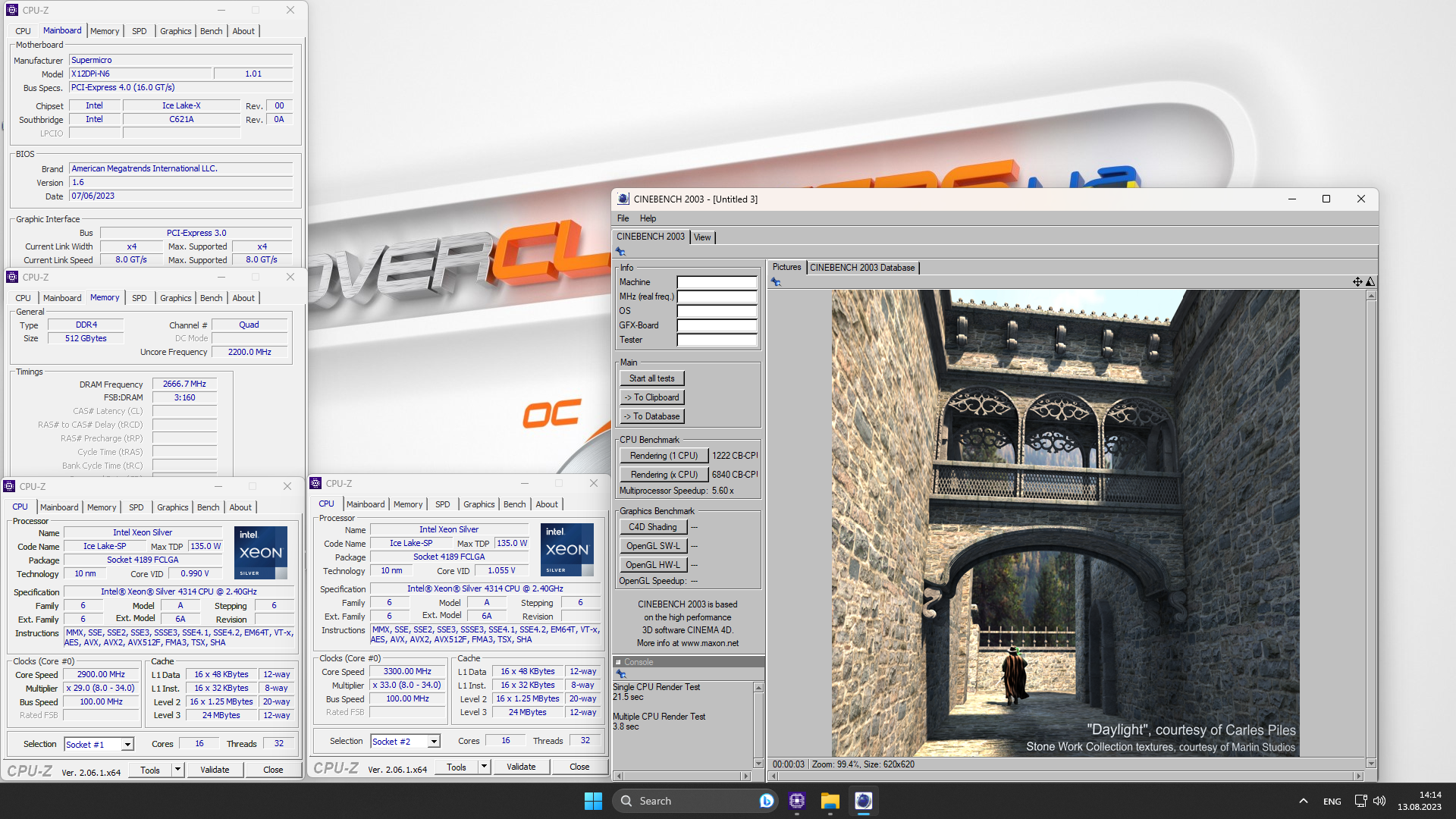Expand the Tools arrow in Socket #2 CPU-Z window
This screenshot has width=1456, height=819.
click(x=484, y=767)
